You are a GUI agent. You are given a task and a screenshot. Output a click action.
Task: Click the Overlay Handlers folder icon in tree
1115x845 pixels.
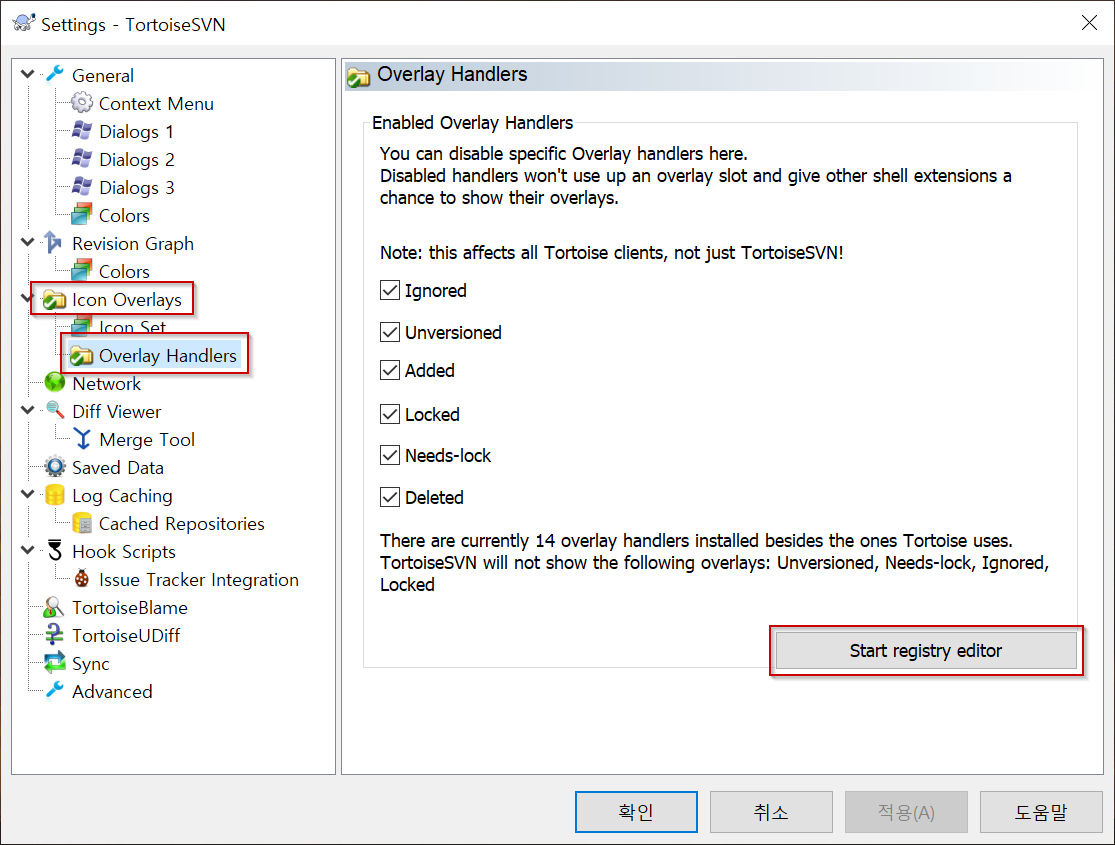82,355
